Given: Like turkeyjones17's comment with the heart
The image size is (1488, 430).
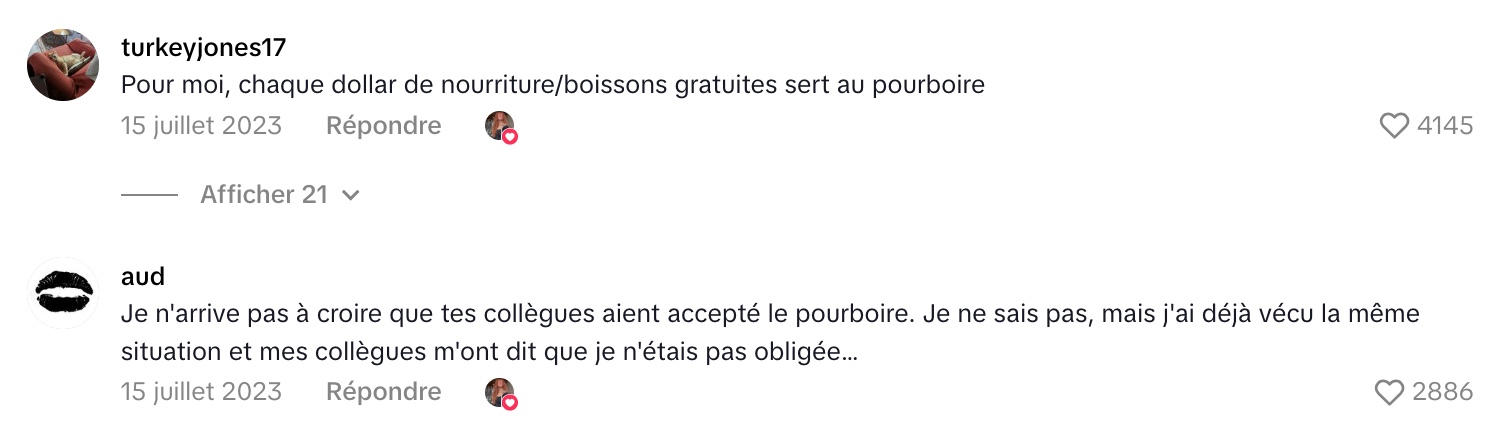Looking at the screenshot, I should coord(1393,126).
